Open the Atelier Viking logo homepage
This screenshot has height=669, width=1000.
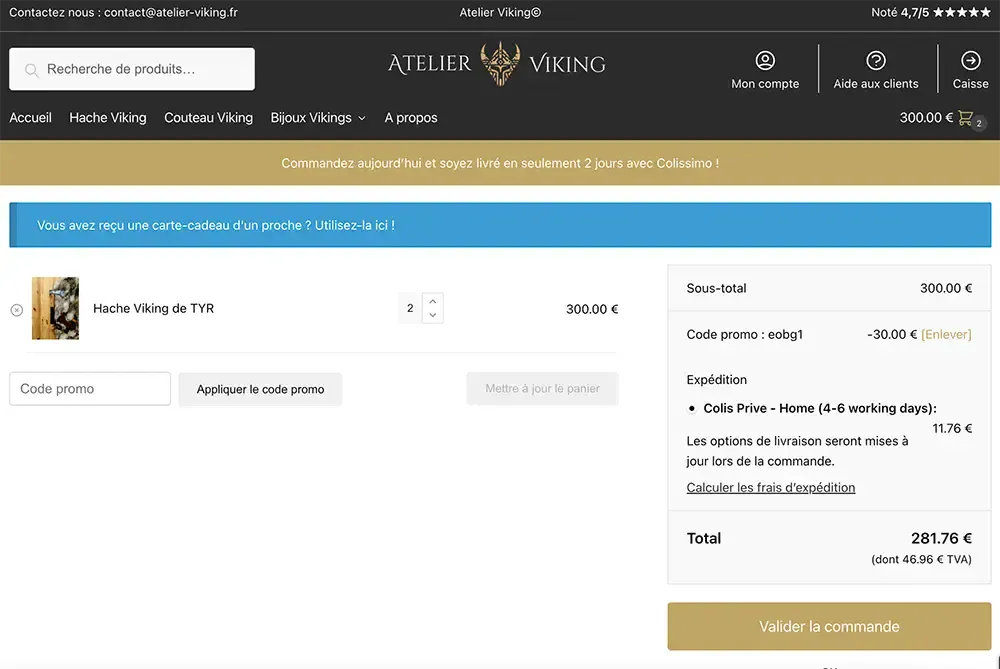[497, 63]
